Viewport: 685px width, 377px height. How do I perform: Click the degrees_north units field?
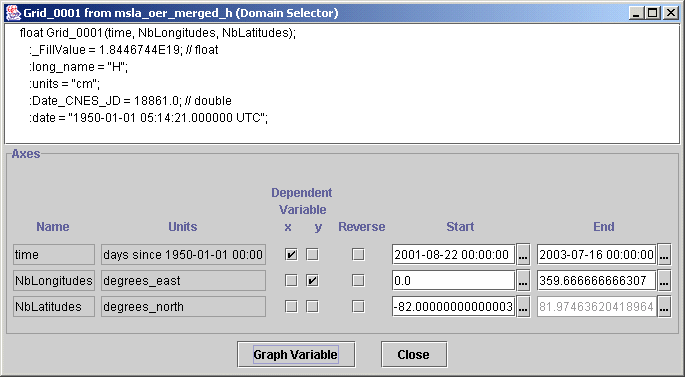[x=183, y=307]
